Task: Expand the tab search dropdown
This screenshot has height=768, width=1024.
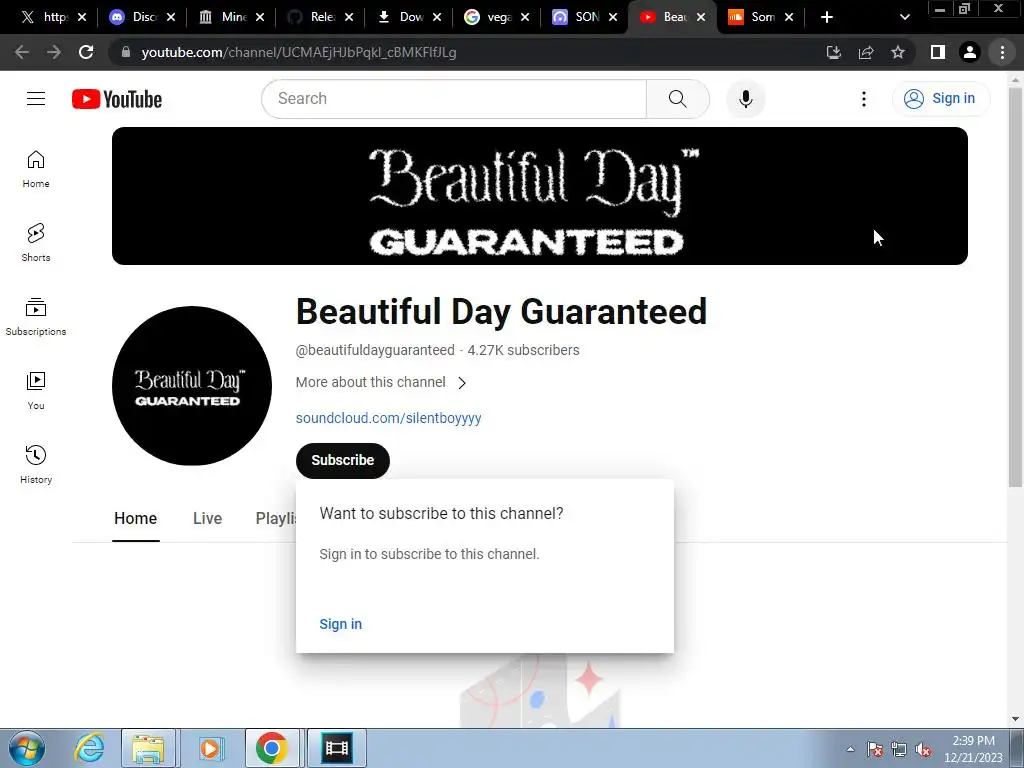Action: click(x=904, y=17)
